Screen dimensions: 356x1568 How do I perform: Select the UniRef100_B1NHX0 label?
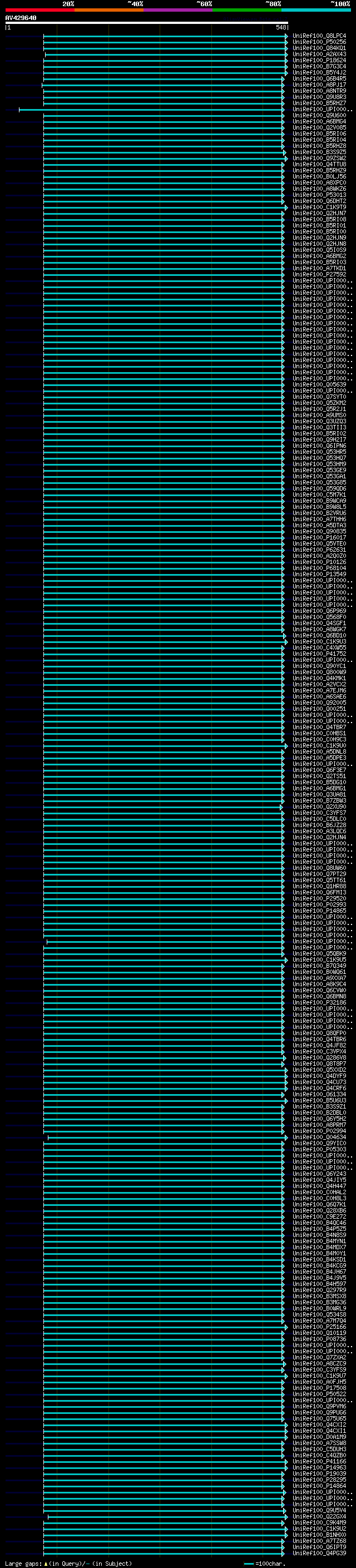319,1535
